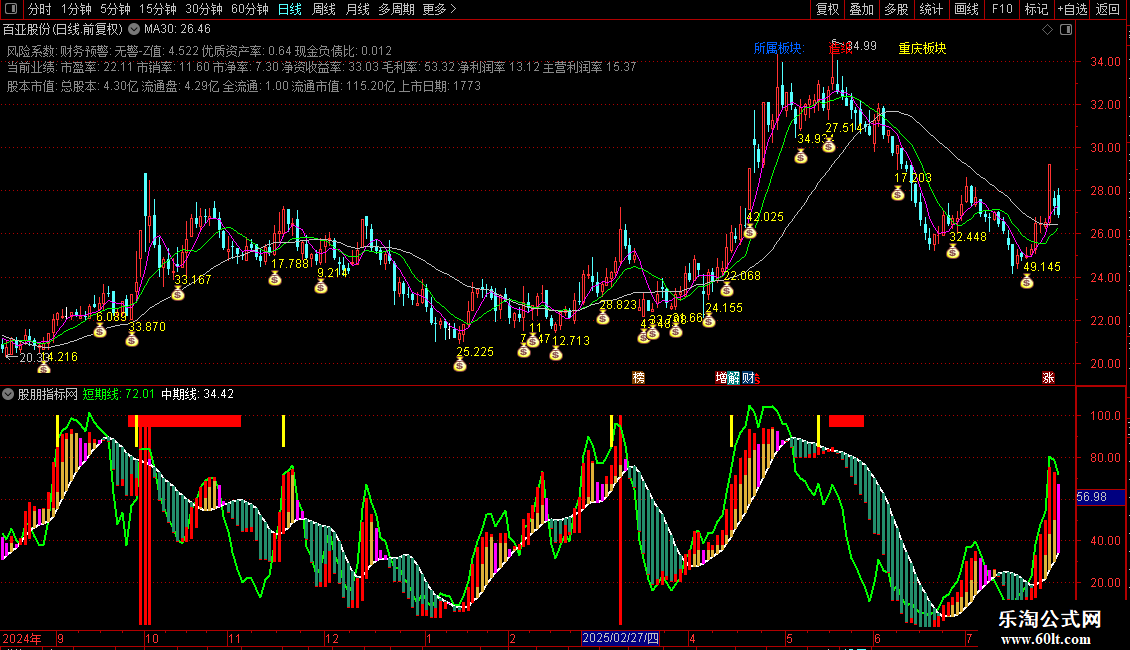
Task: Click the money bag icon labeled 49.145
Action: [x=1027, y=282]
